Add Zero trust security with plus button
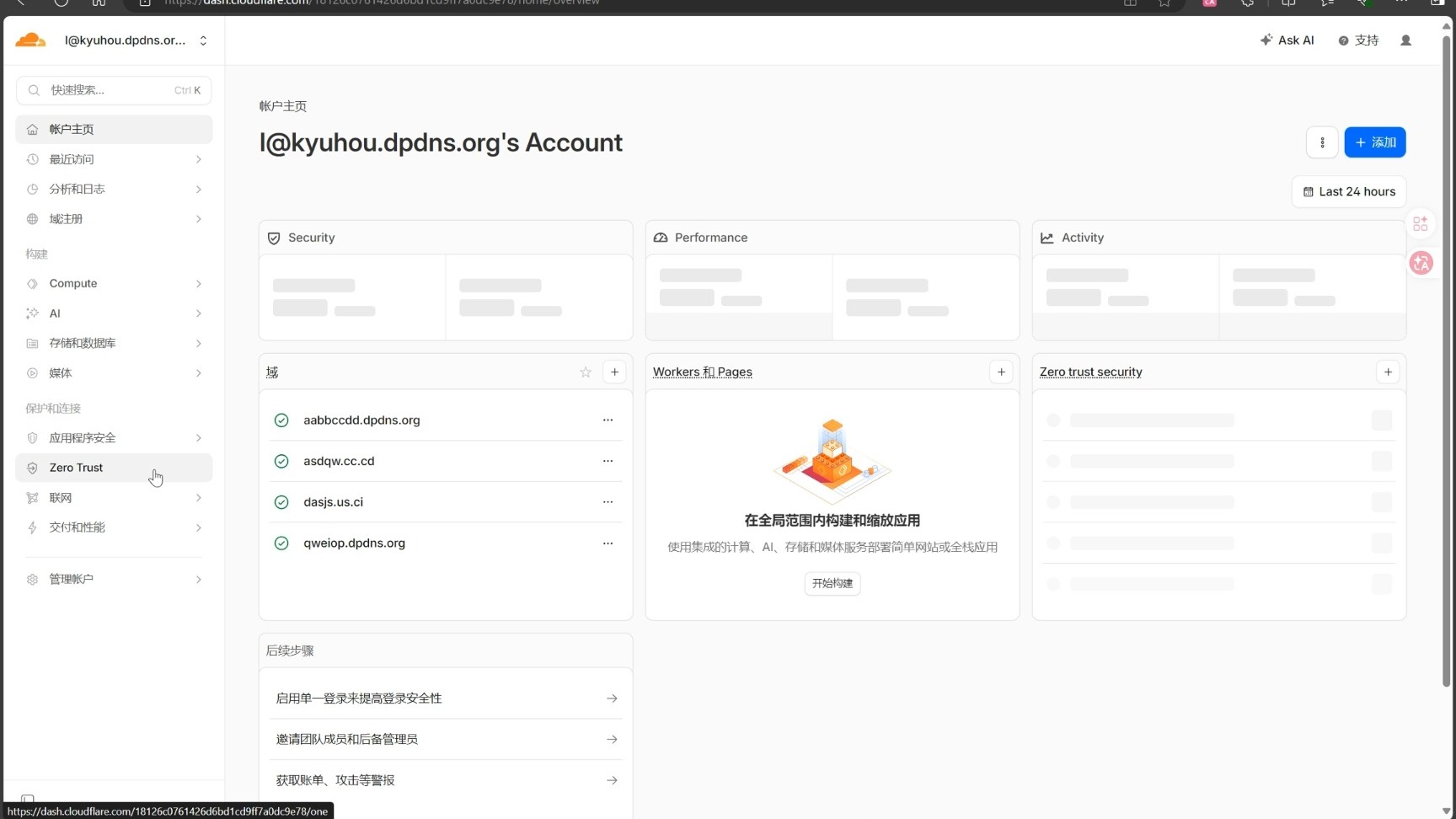The height and width of the screenshot is (819, 1456). tap(1388, 372)
